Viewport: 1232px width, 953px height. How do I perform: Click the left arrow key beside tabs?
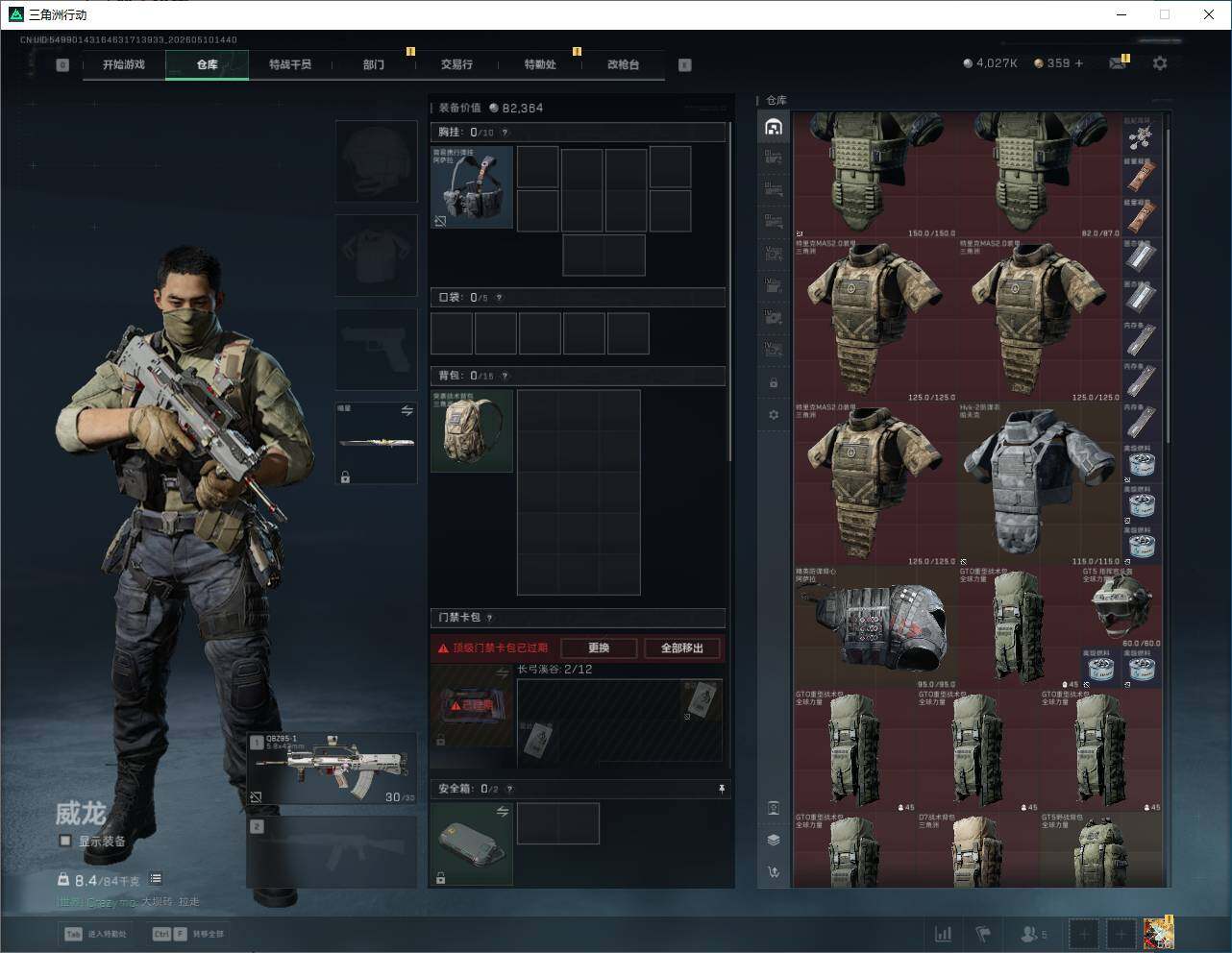tap(62, 65)
